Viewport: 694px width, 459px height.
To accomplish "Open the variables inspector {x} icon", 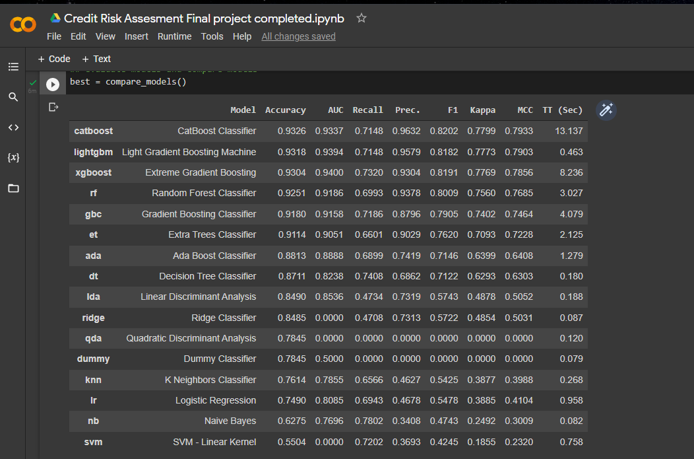I will (13, 158).
